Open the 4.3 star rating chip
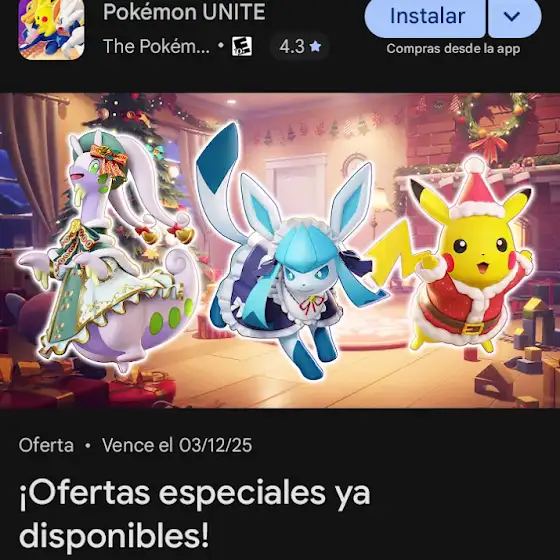Image resolution: width=560 pixels, height=560 pixels. click(x=300, y=46)
